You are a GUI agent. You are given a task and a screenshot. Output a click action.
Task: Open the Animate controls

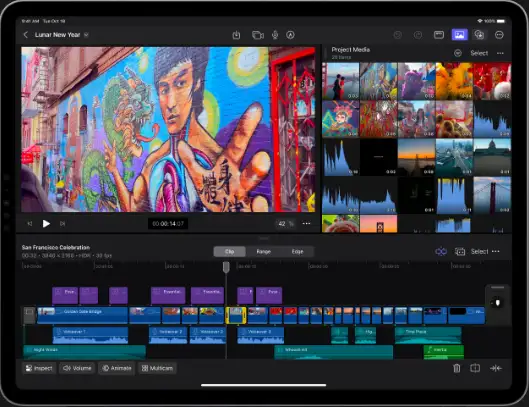(117, 368)
